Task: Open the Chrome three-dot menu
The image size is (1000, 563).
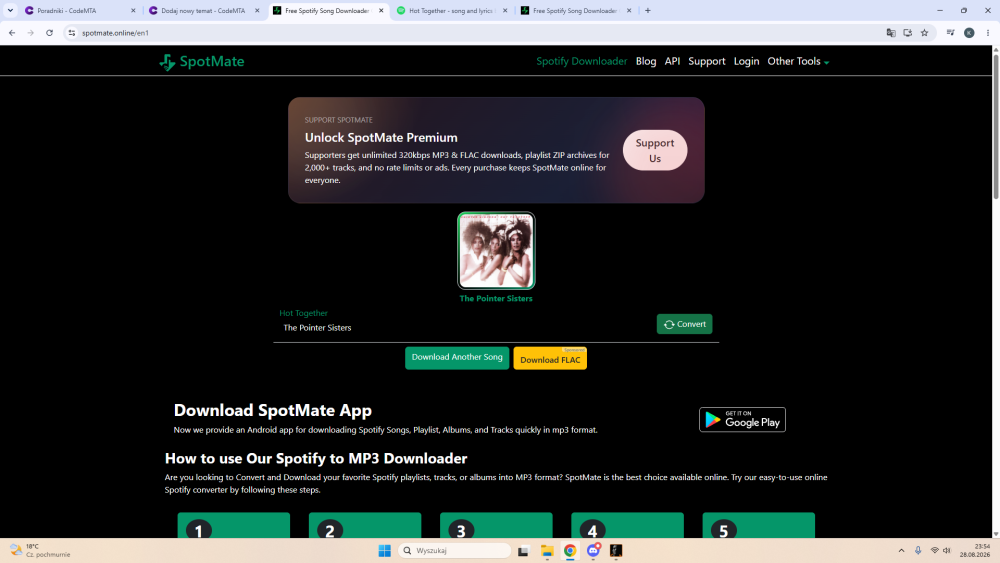Action: 988,33
